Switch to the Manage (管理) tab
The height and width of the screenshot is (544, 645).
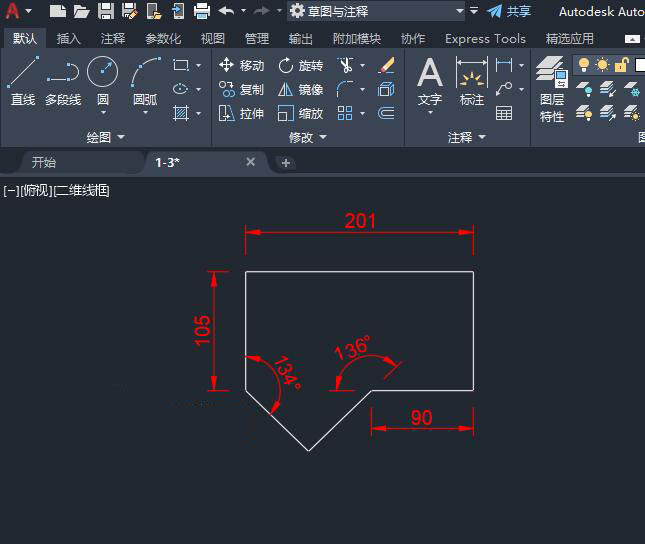pyautogui.click(x=257, y=39)
